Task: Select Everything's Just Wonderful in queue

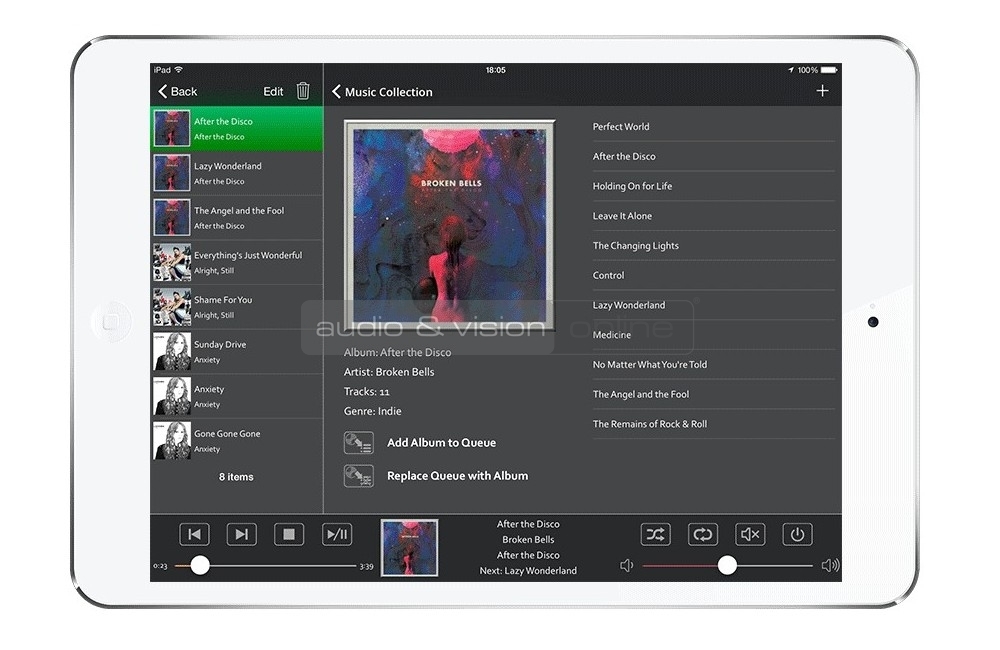Action: tap(237, 262)
